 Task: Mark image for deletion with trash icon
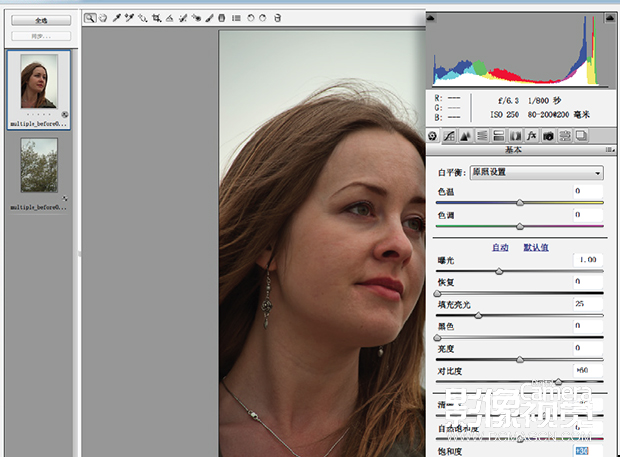[278, 18]
